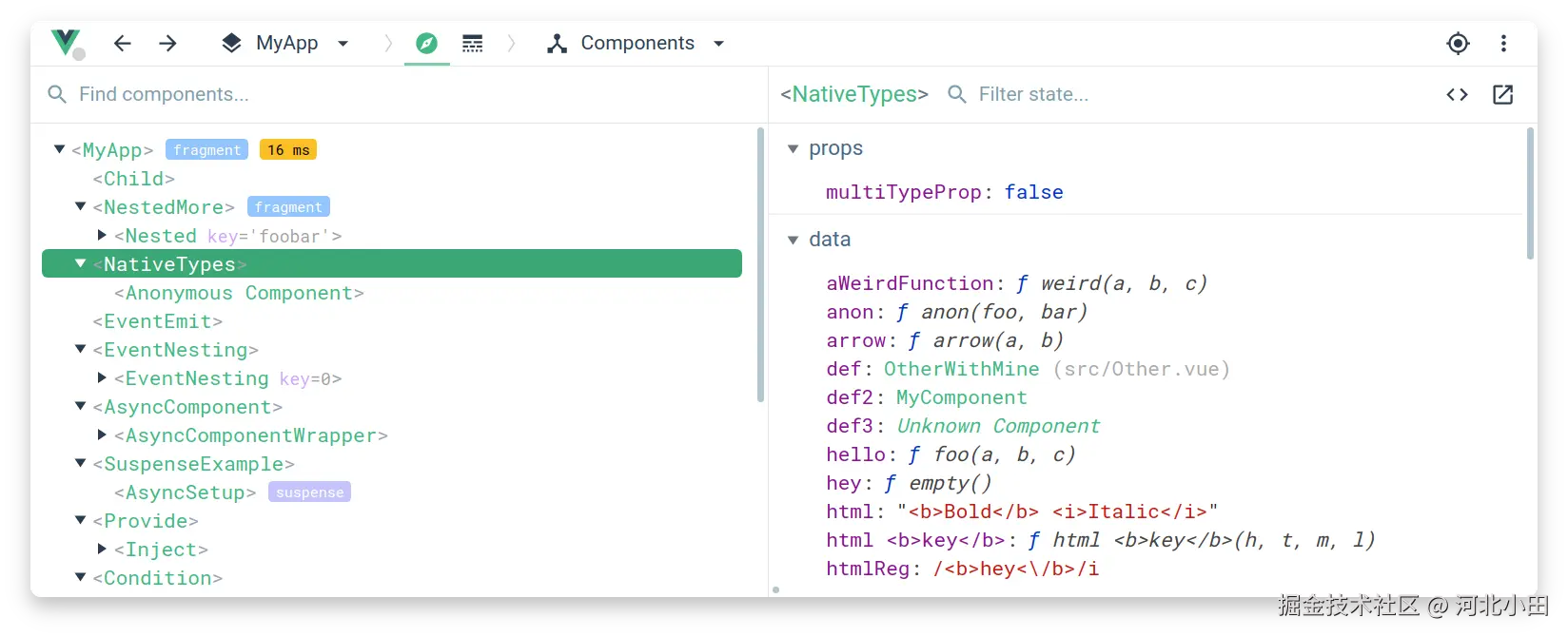Open component in editor icon
Viewport: 1568px width, 637px height.
(1503, 94)
